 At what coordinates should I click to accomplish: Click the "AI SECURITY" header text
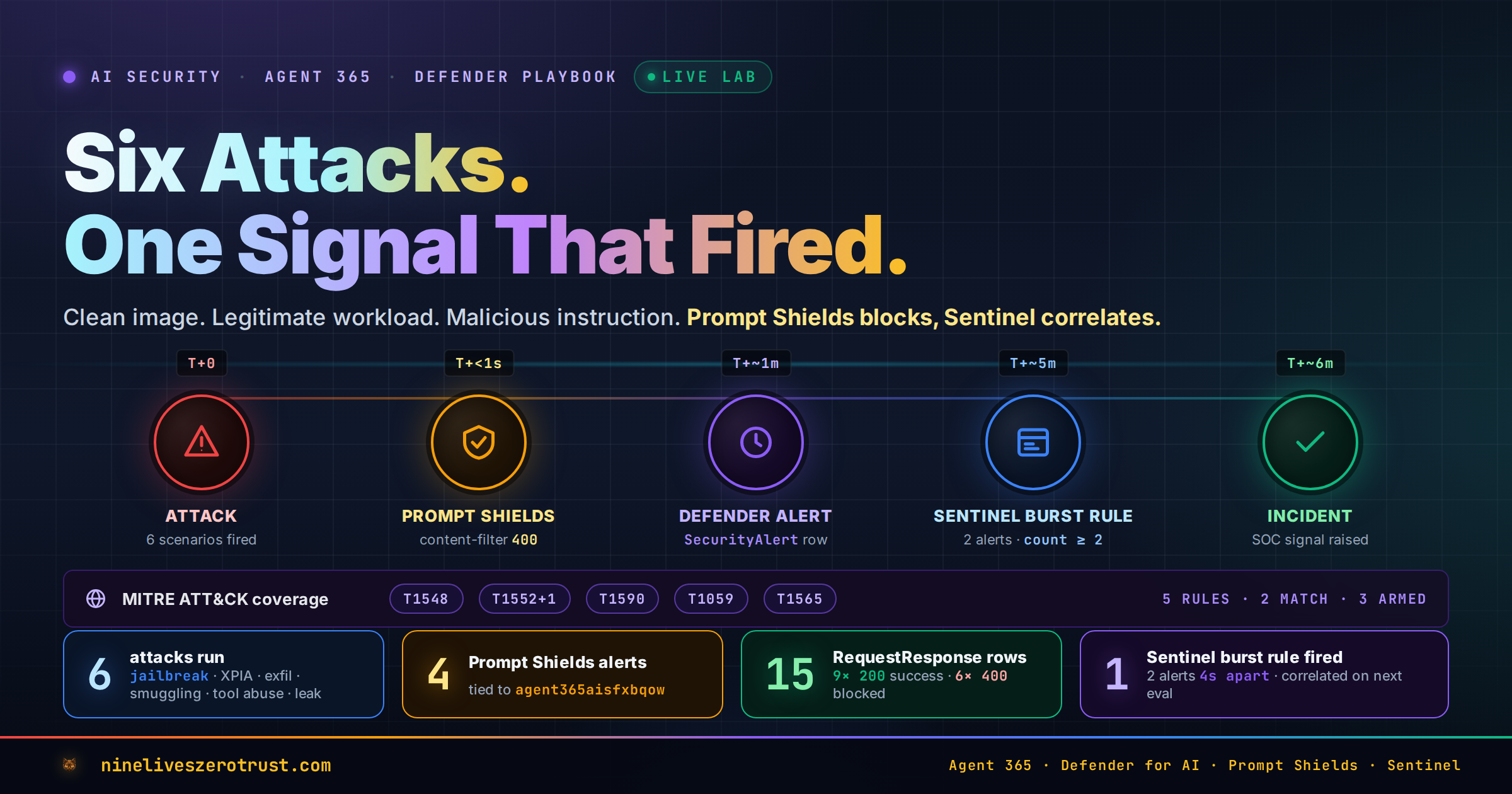[156, 77]
